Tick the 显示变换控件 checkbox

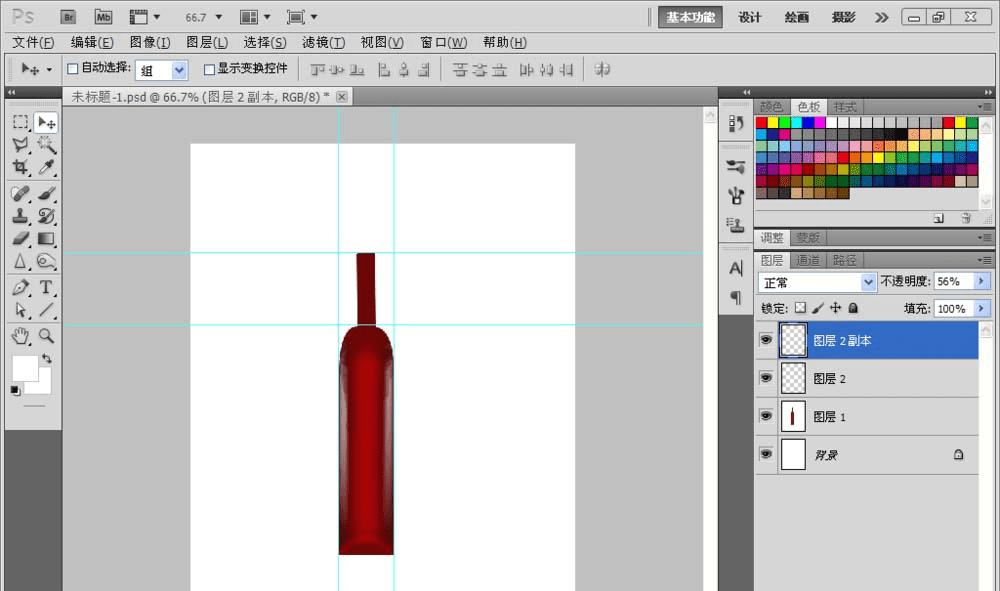pyautogui.click(x=209, y=69)
